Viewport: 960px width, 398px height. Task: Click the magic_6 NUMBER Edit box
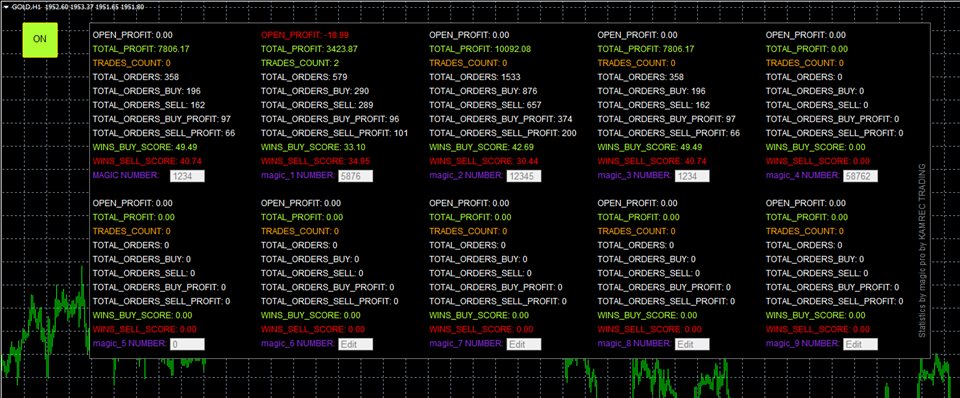coord(356,345)
